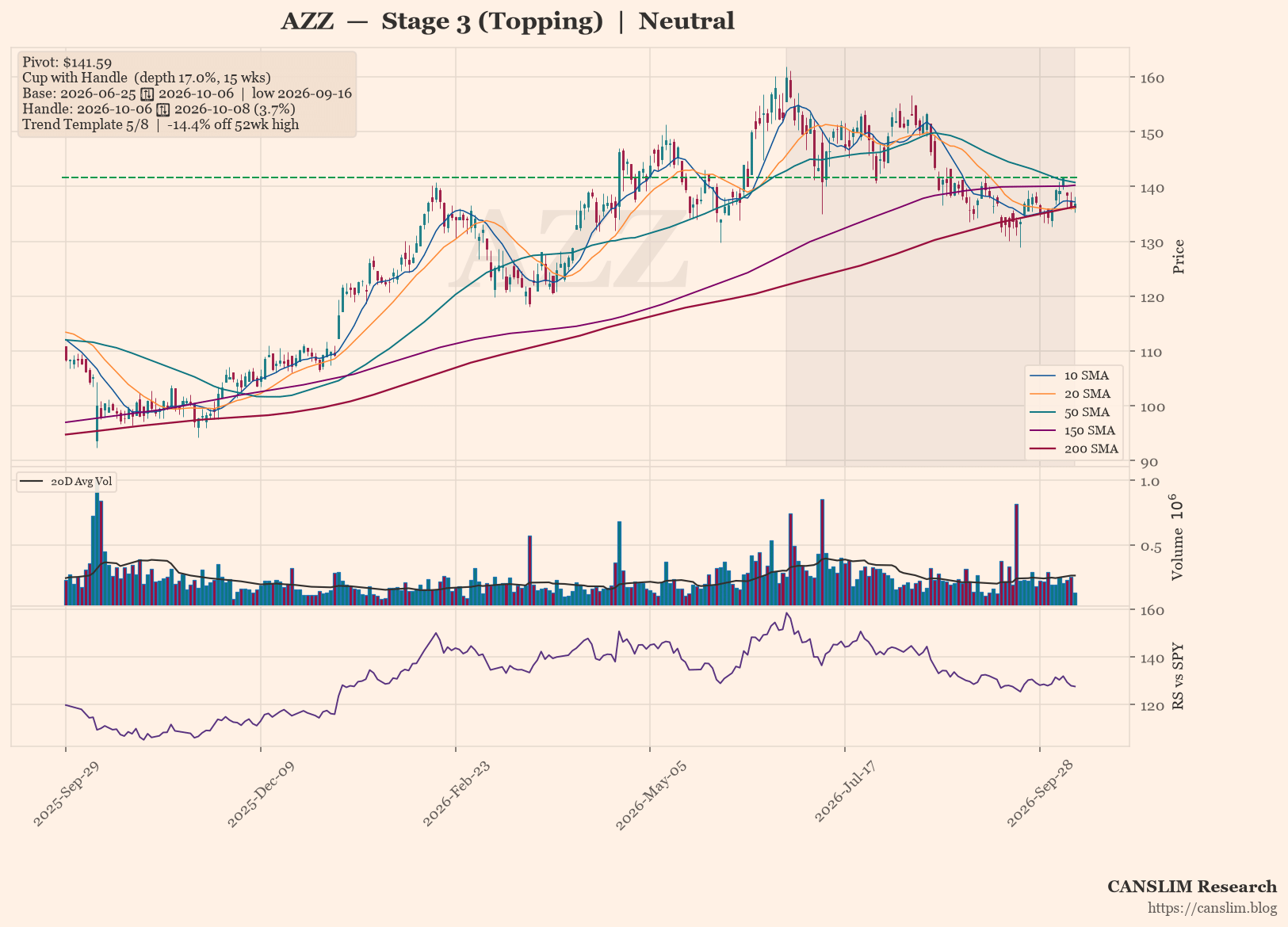Open the https://canslim.blog link
The width and height of the screenshot is (1288, 927).
pyautogui.click(x=1213, y=908)
